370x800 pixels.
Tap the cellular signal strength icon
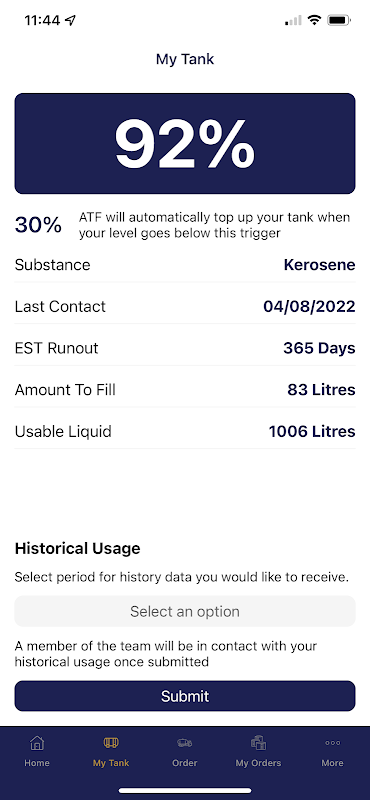click(293, 21)
